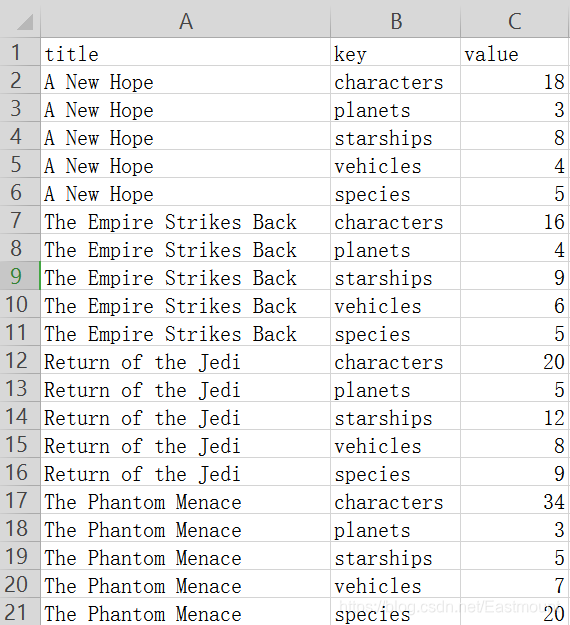570x625 pixels.
Task: Click 'vehicles' cell in row 10
Action: tap(395, 304)
